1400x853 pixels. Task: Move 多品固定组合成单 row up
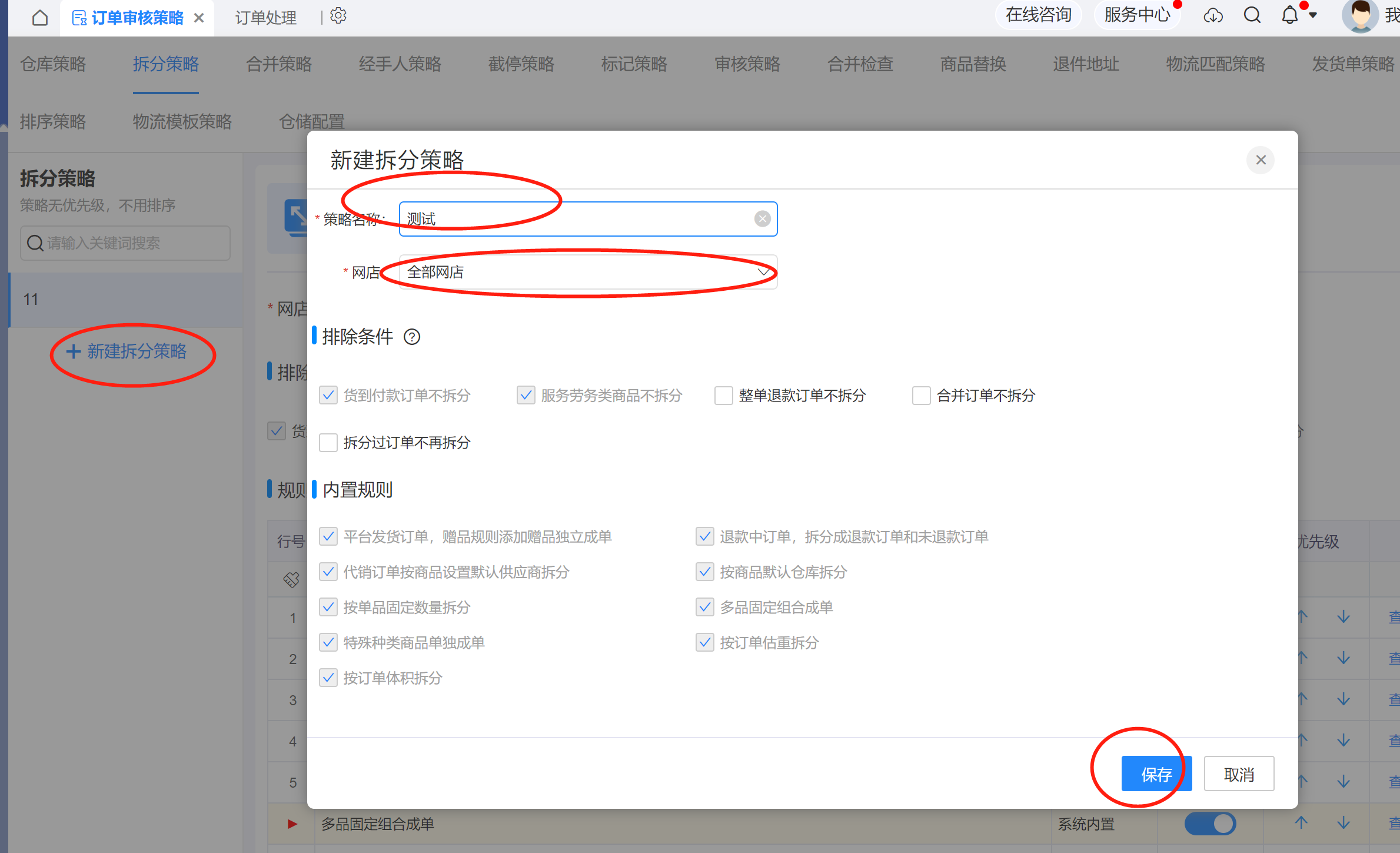[x=1301, y=823]
